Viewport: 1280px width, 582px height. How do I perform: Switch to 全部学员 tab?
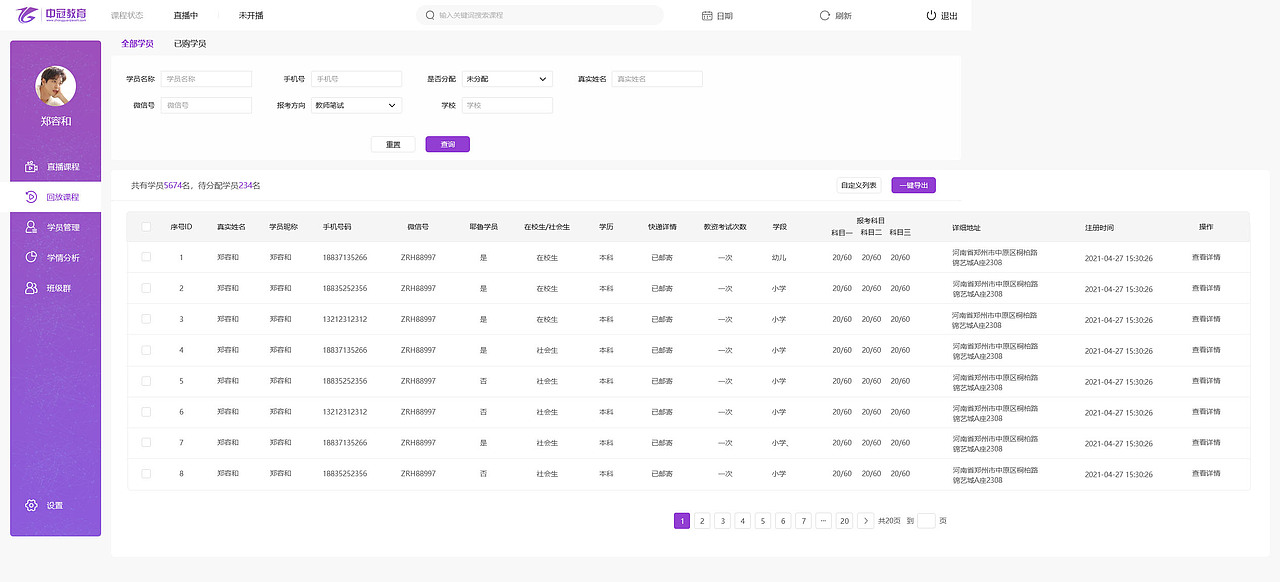pyautogui.click(x=137, y=44)
